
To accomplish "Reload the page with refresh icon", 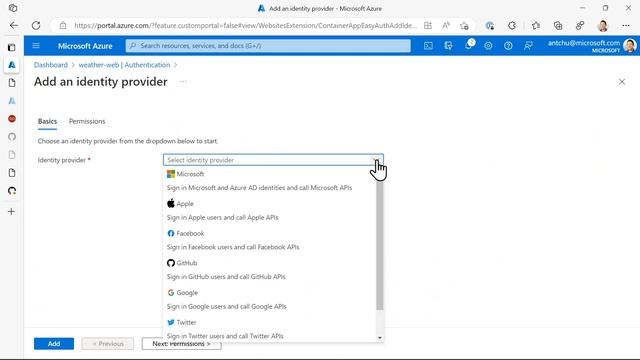I will click(x=36, y=25).
